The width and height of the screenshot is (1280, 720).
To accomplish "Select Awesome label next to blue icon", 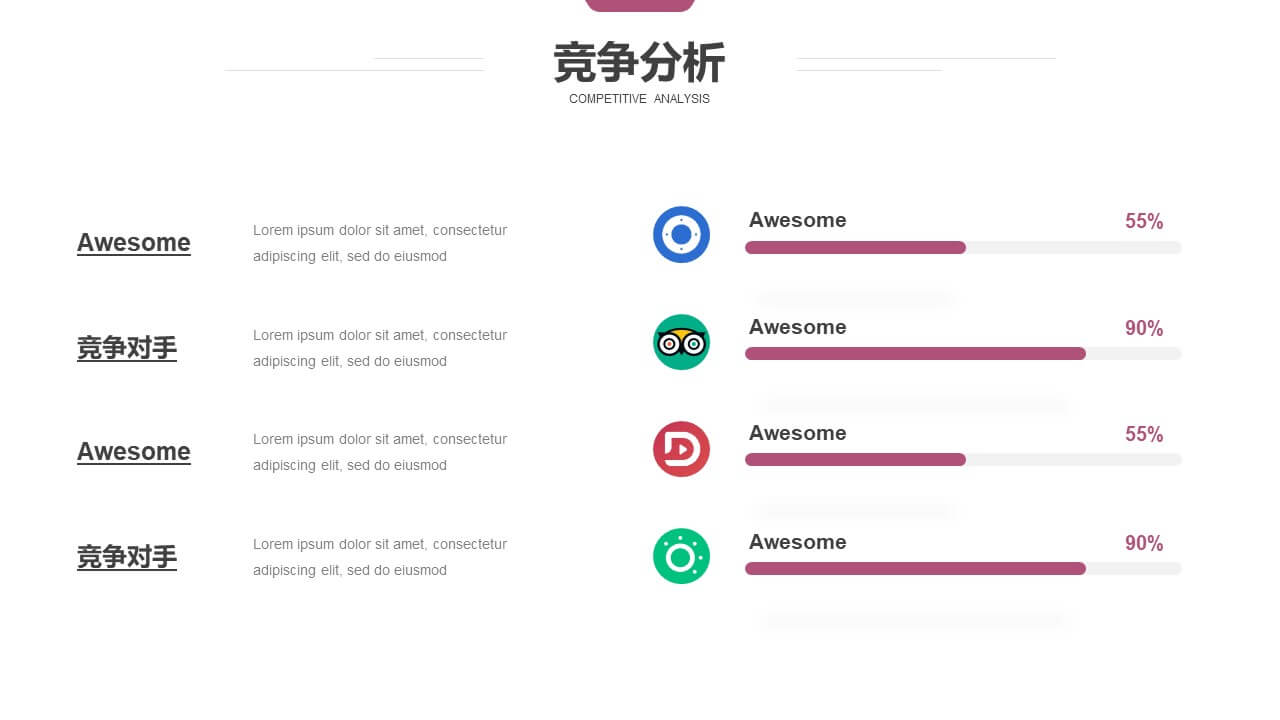I will tap(797, 220).
